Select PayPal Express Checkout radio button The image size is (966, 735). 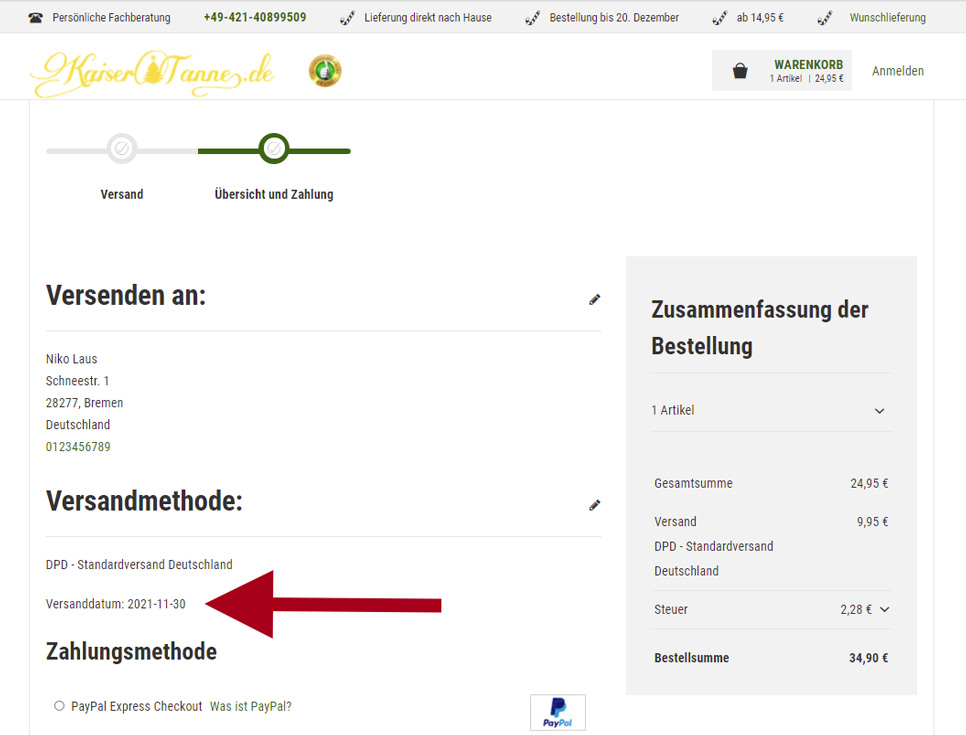click(60, 706)
